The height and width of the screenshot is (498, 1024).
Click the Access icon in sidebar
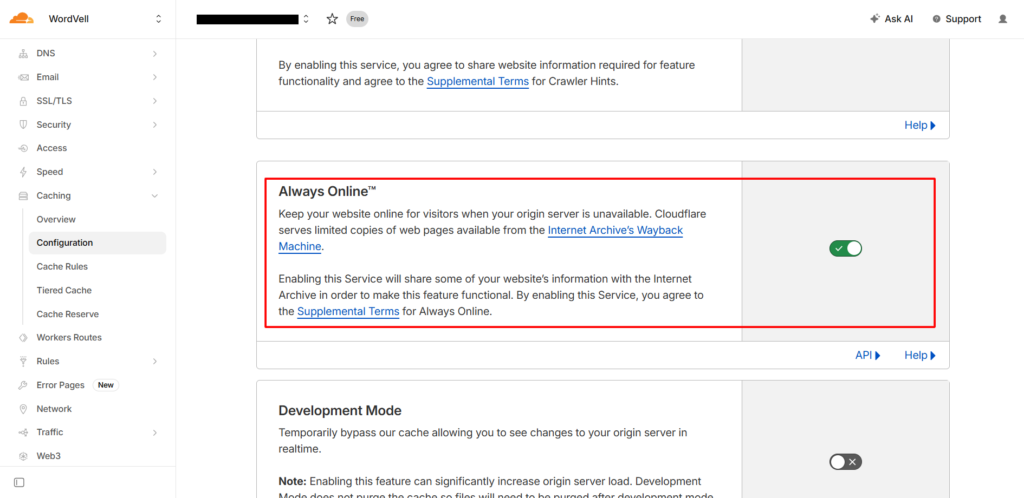(24, 148)
